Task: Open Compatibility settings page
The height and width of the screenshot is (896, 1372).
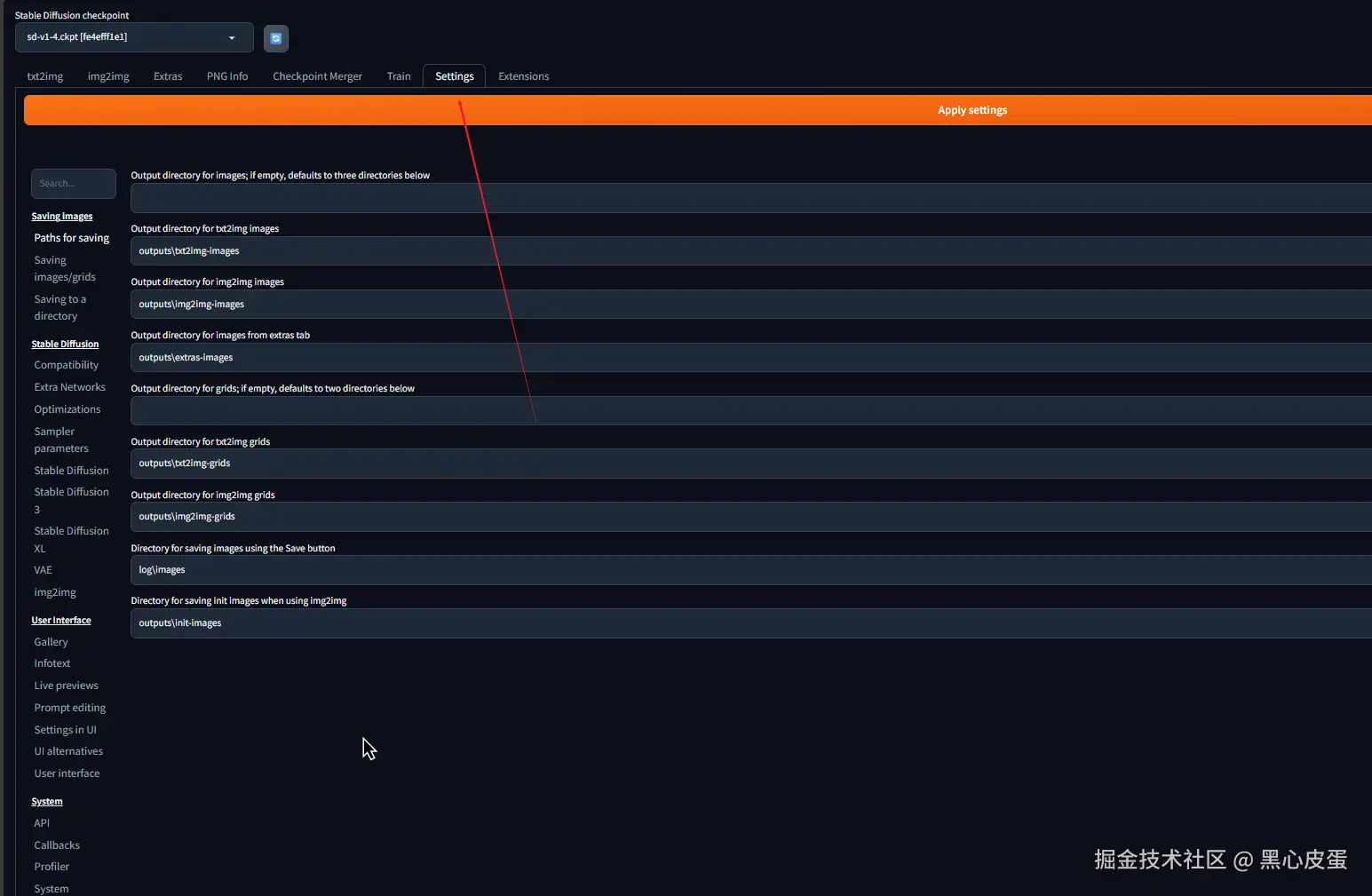Action: [x=67, y=365]
